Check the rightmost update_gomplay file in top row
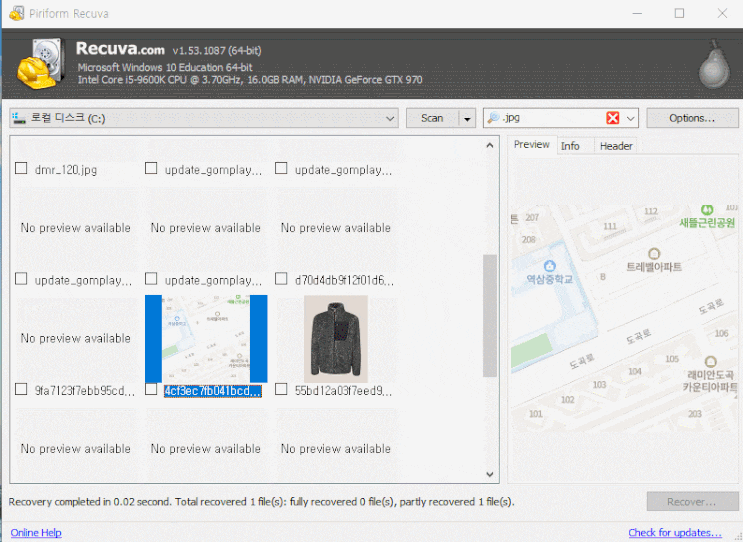The width and height of the screenshot is (743, 542). (281, 168)
